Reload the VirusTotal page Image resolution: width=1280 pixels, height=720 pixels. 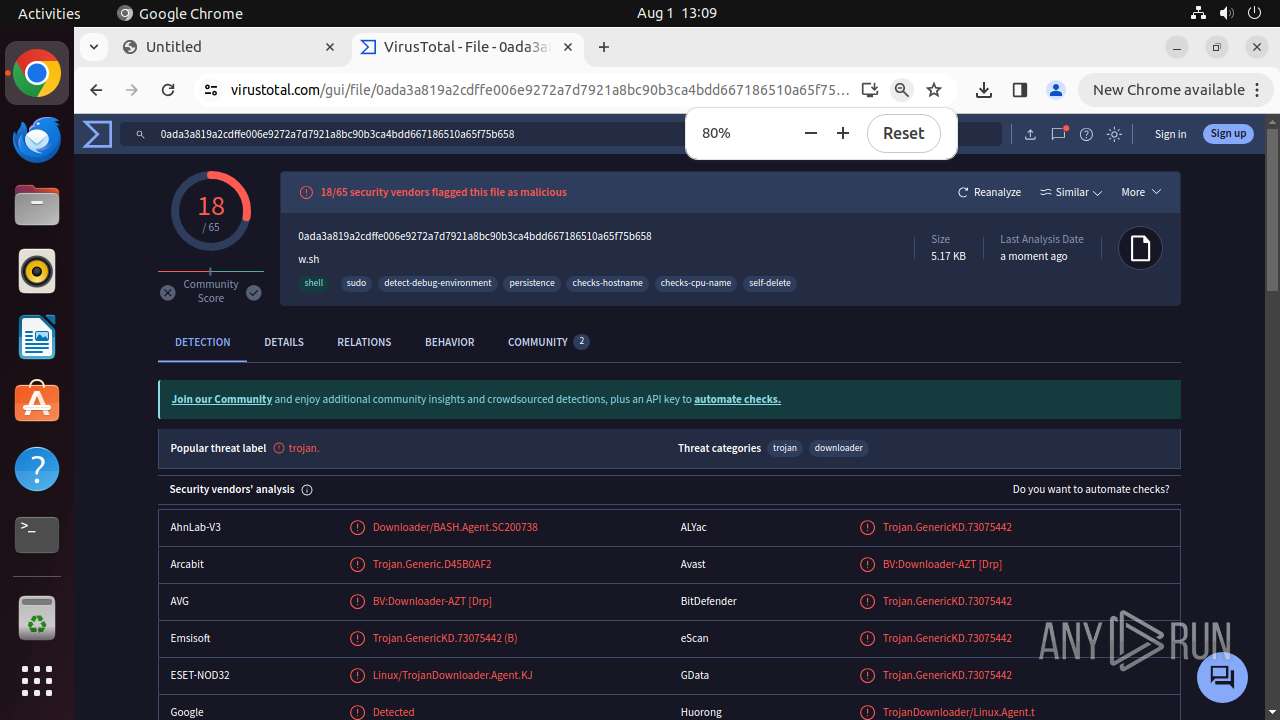(x=168, y=90)
